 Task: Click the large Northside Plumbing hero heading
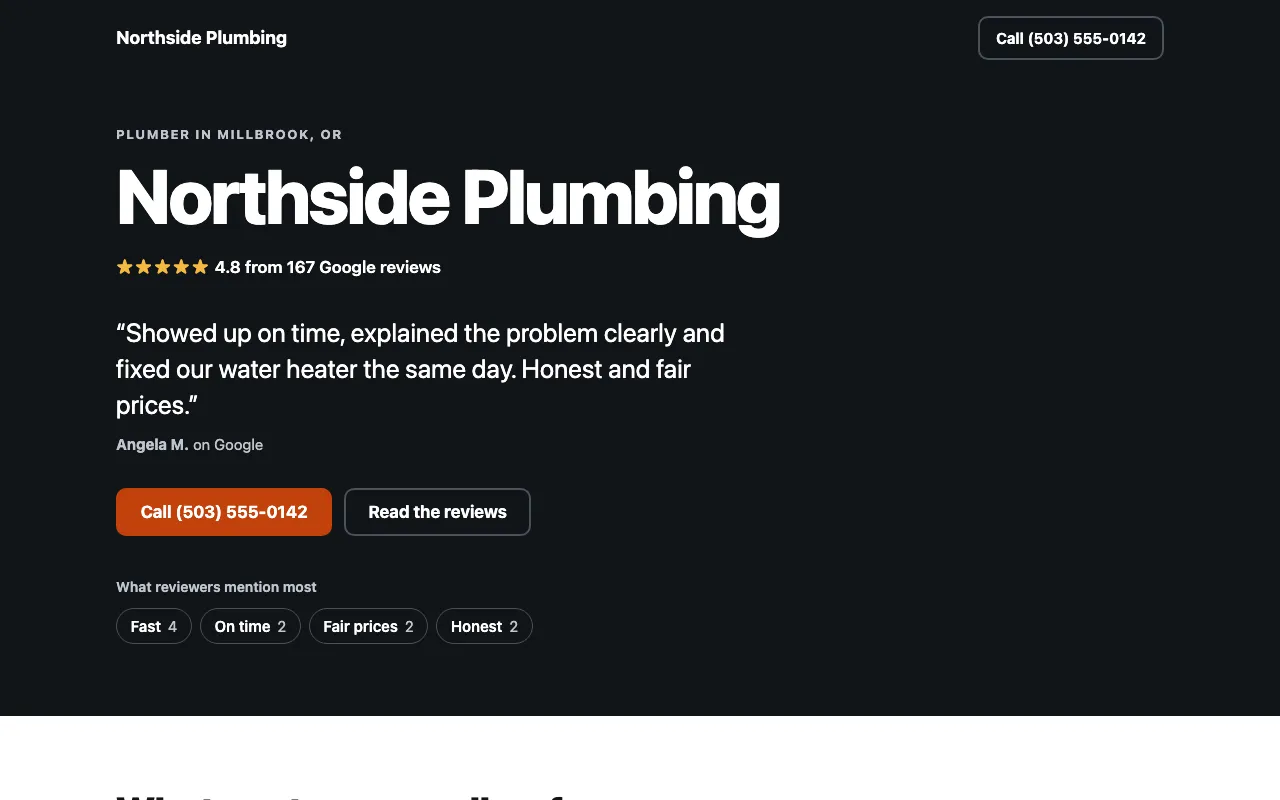448,198
